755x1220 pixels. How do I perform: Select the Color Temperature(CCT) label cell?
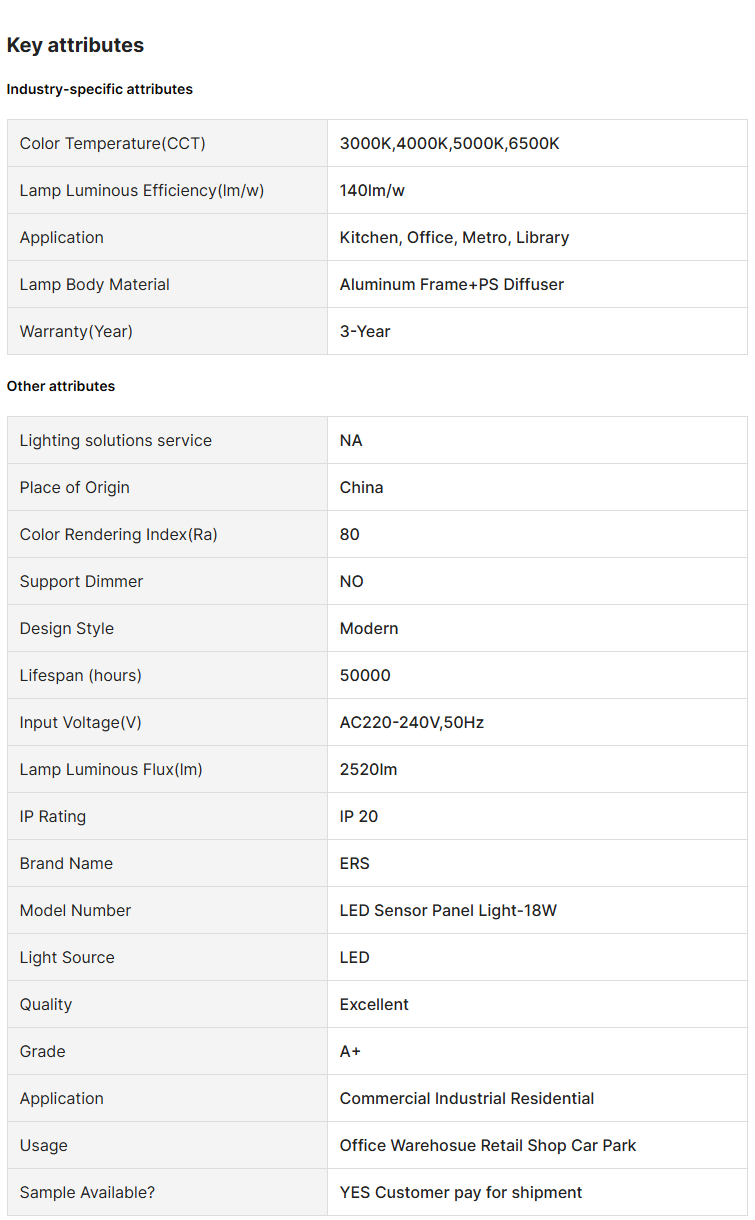click(x=113, y=143)
